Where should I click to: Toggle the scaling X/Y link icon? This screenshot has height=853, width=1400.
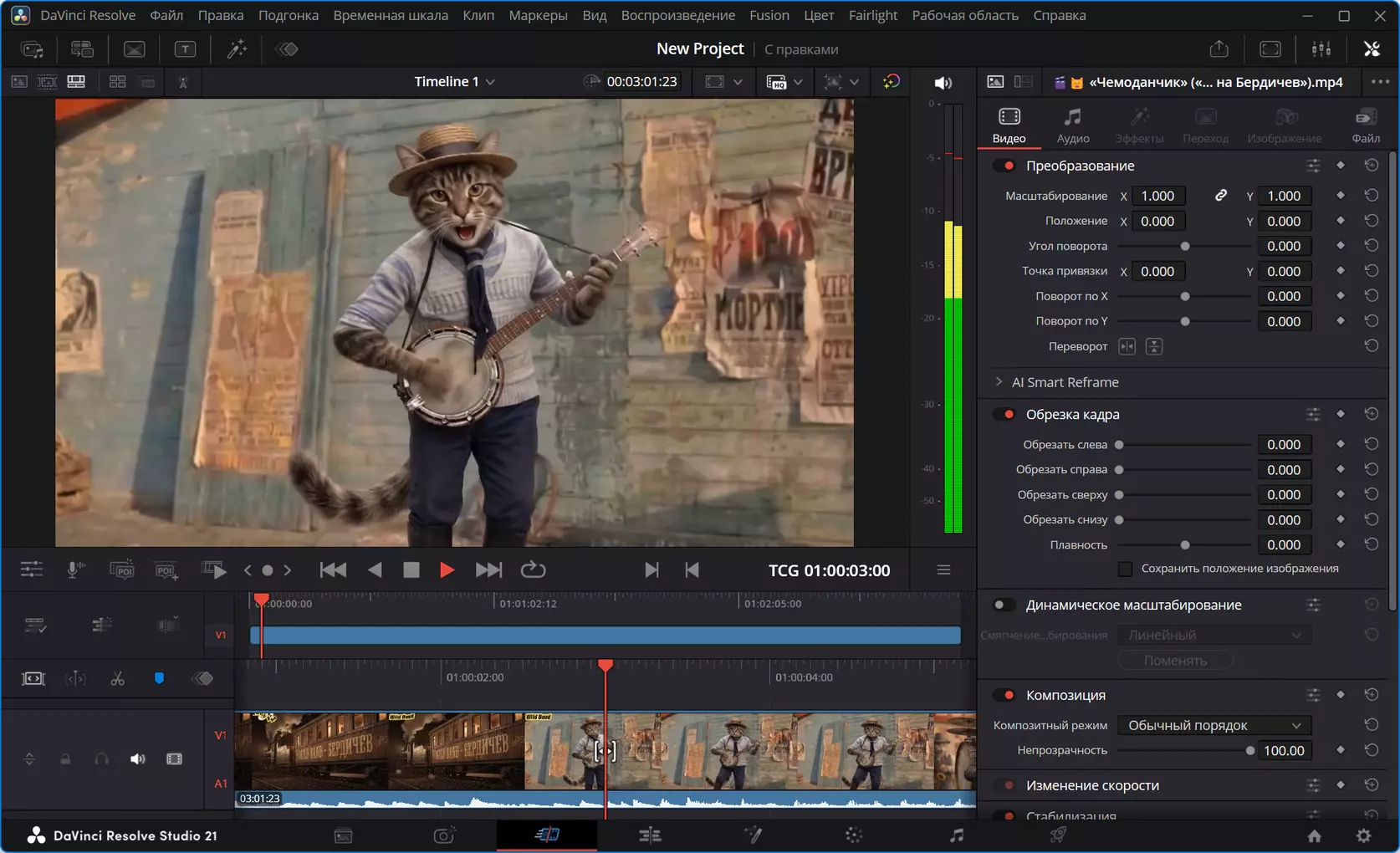click(x=1221, y=196)
